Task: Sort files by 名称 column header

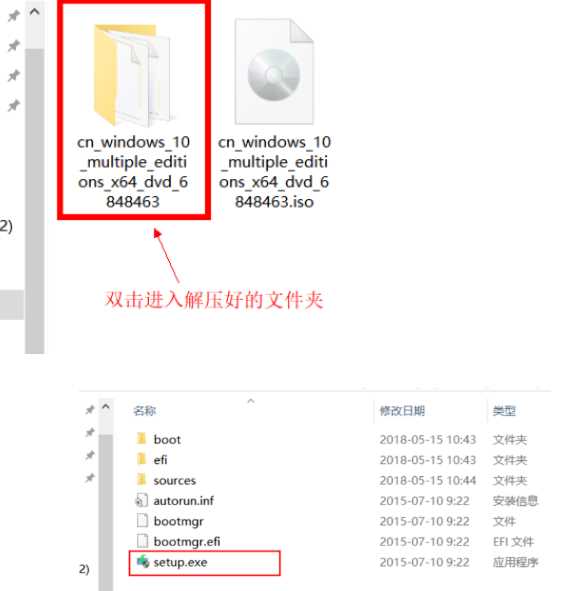Action: pyautogui.click(x=144, y=410)
